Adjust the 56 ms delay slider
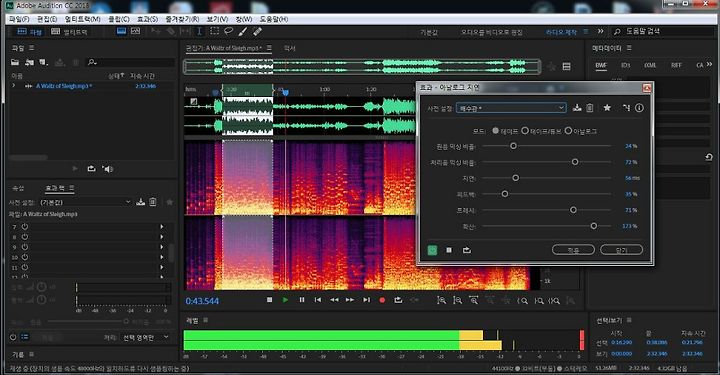 (516, 178)
